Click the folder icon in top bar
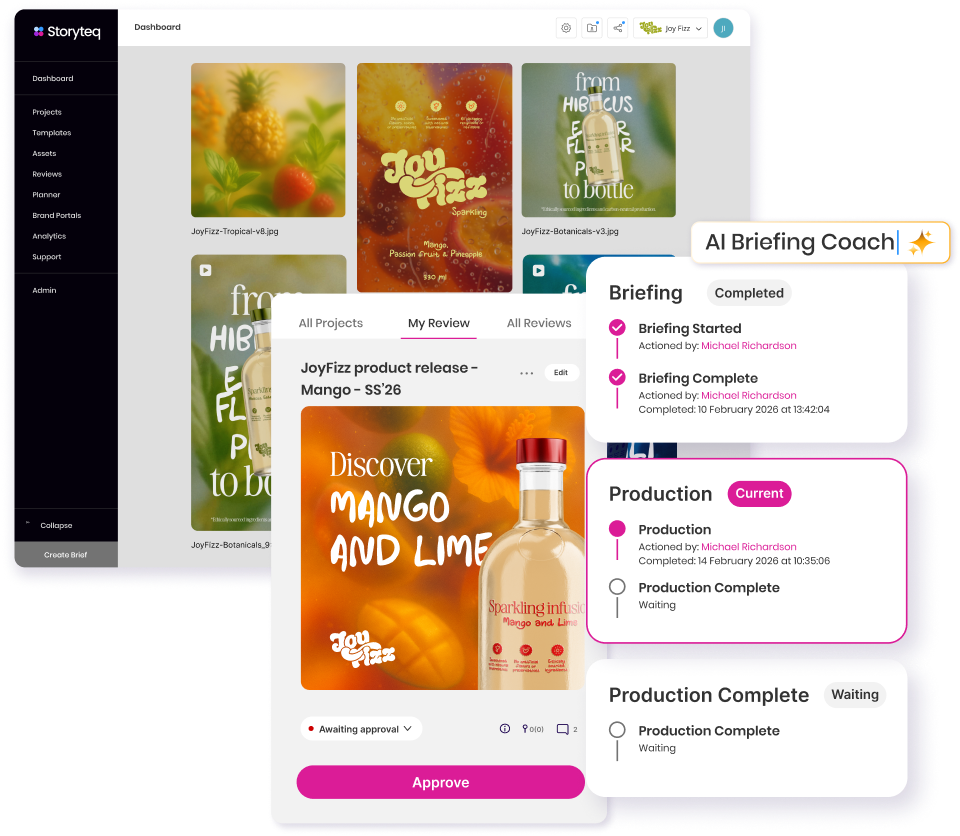The width and height of the screenshot is (960, 836). coord(593,28)
